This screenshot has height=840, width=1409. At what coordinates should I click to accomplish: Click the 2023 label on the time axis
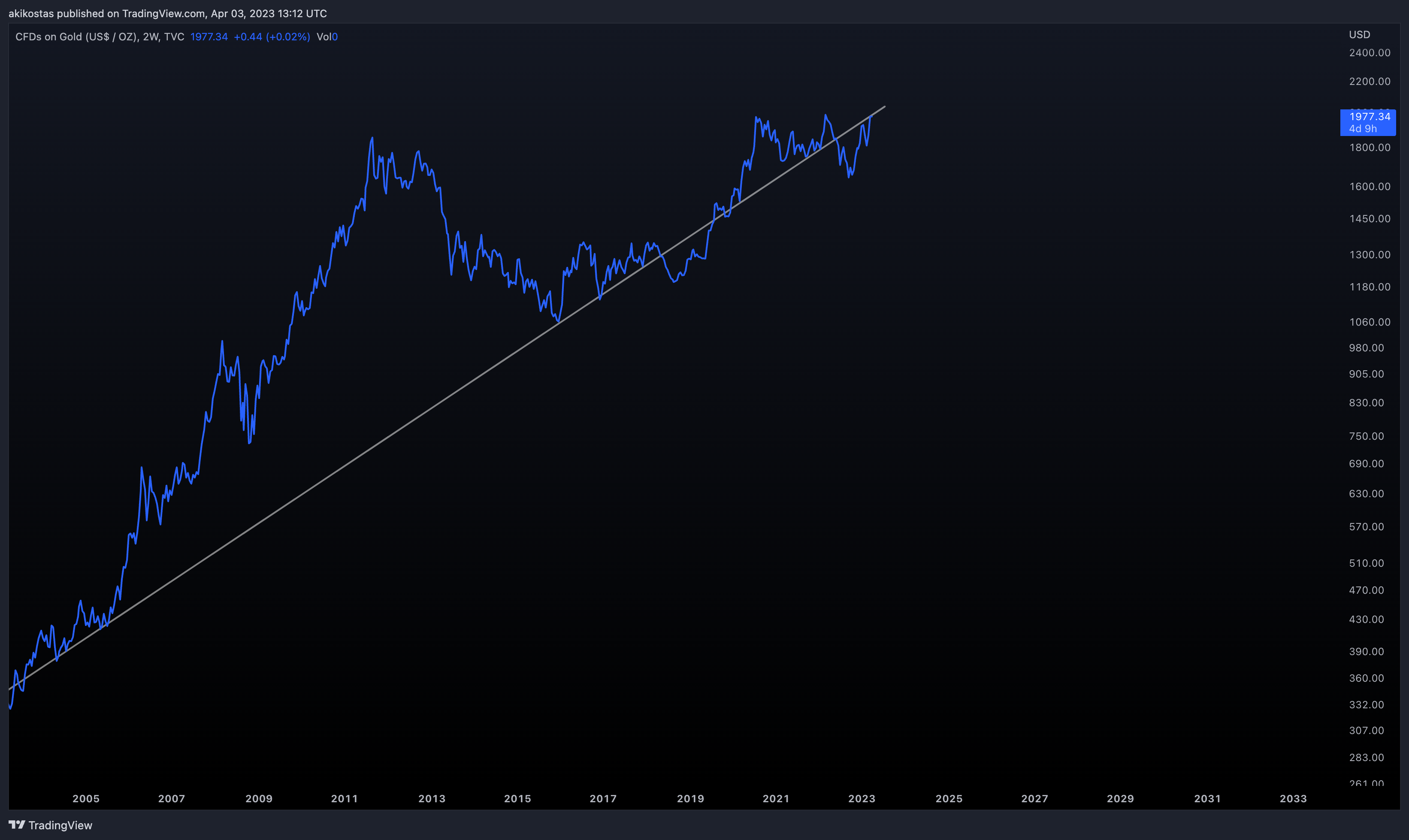[x=862, y=799]
